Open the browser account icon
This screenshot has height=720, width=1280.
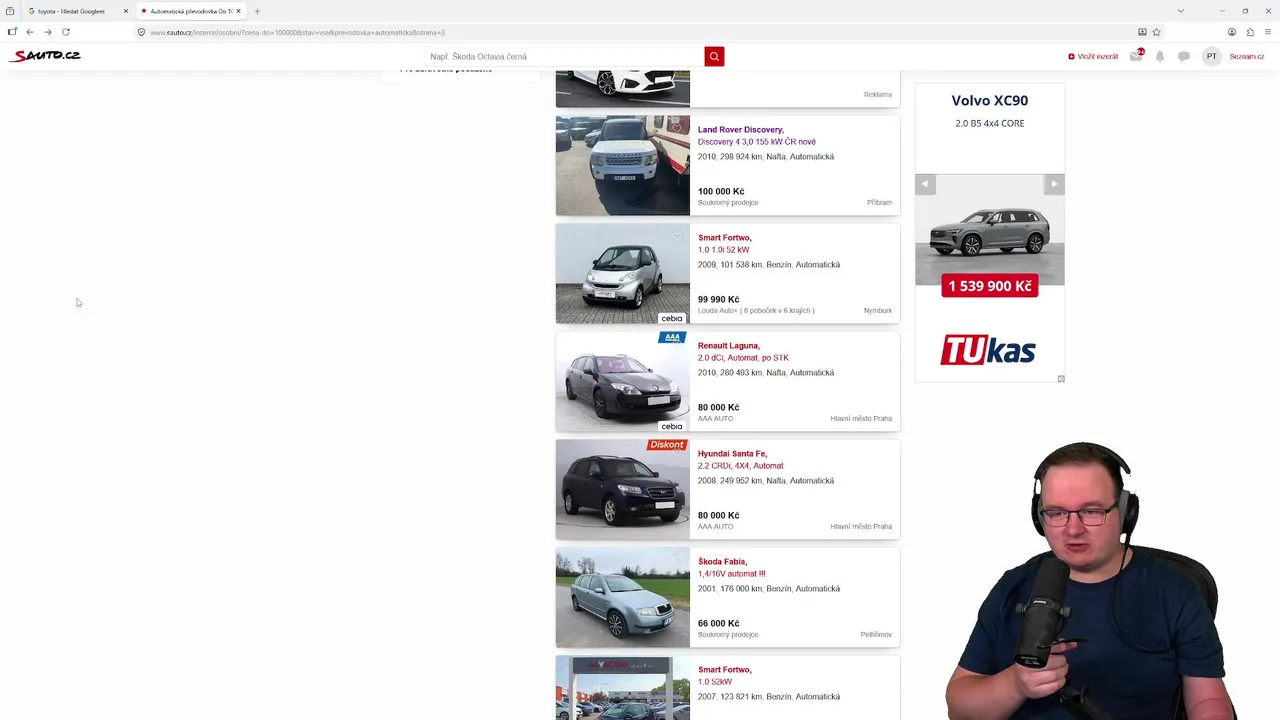[x=1232, y=32]
